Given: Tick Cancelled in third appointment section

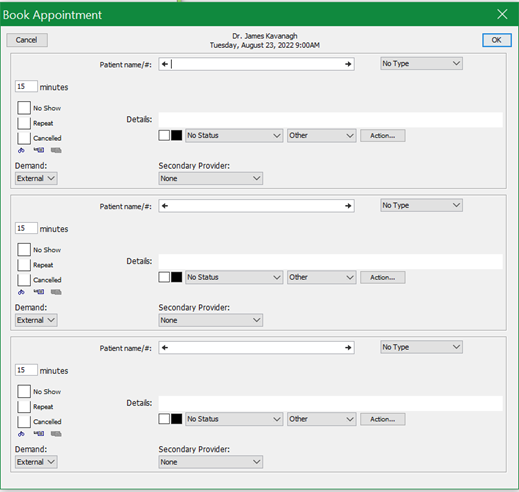Looking at the screenshot, I should pos(24,421).
